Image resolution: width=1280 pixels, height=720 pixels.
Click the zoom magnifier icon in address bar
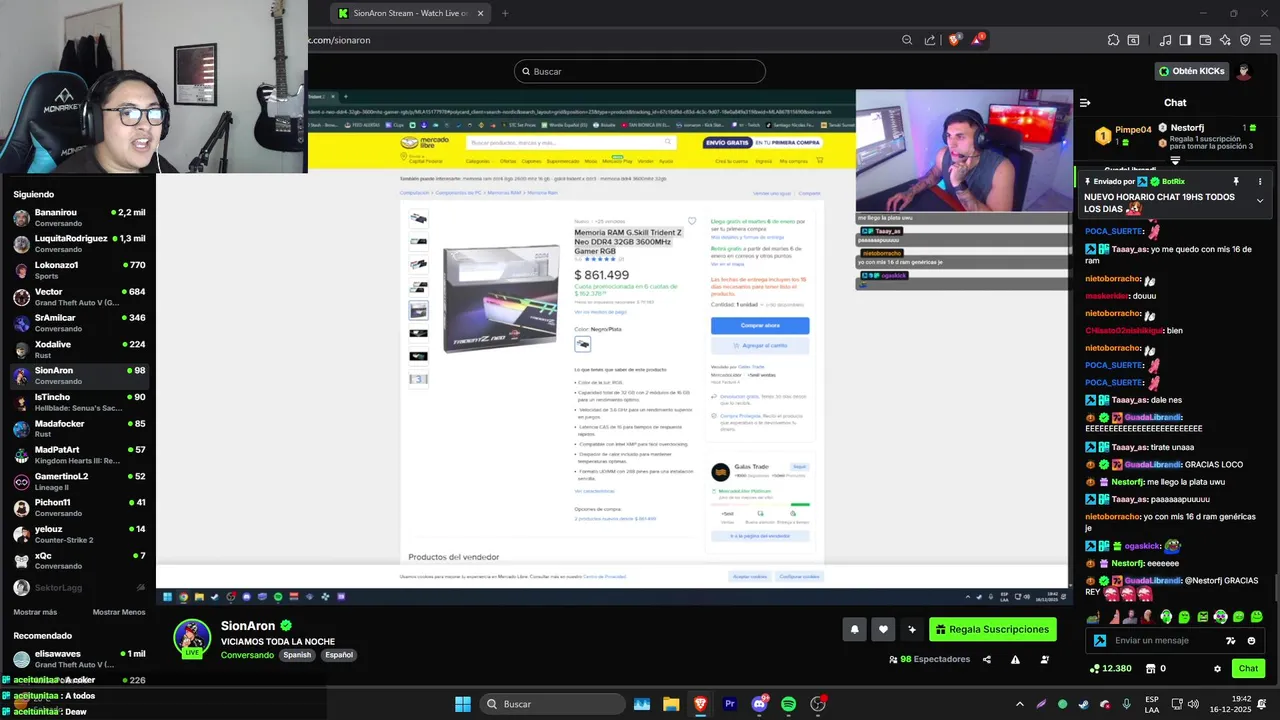pyautogui.click(x=907, y=40)
